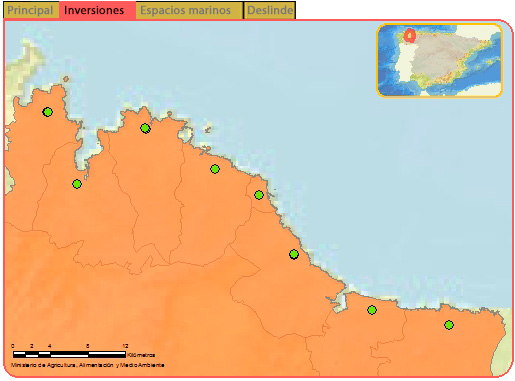The height and width of the screenshot is (381, 515).
Task: Click the Ministerio de Agricultura attribution text
Action: pyautogui.click(x=88, y=365)
